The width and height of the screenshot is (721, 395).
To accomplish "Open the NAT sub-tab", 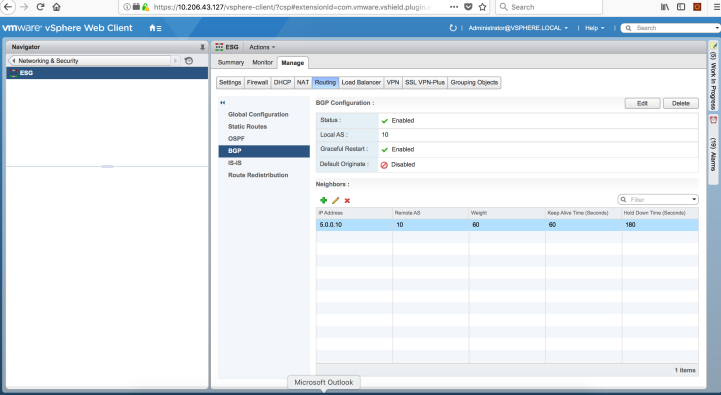I will pyautogui.click(x=303, y=82).
